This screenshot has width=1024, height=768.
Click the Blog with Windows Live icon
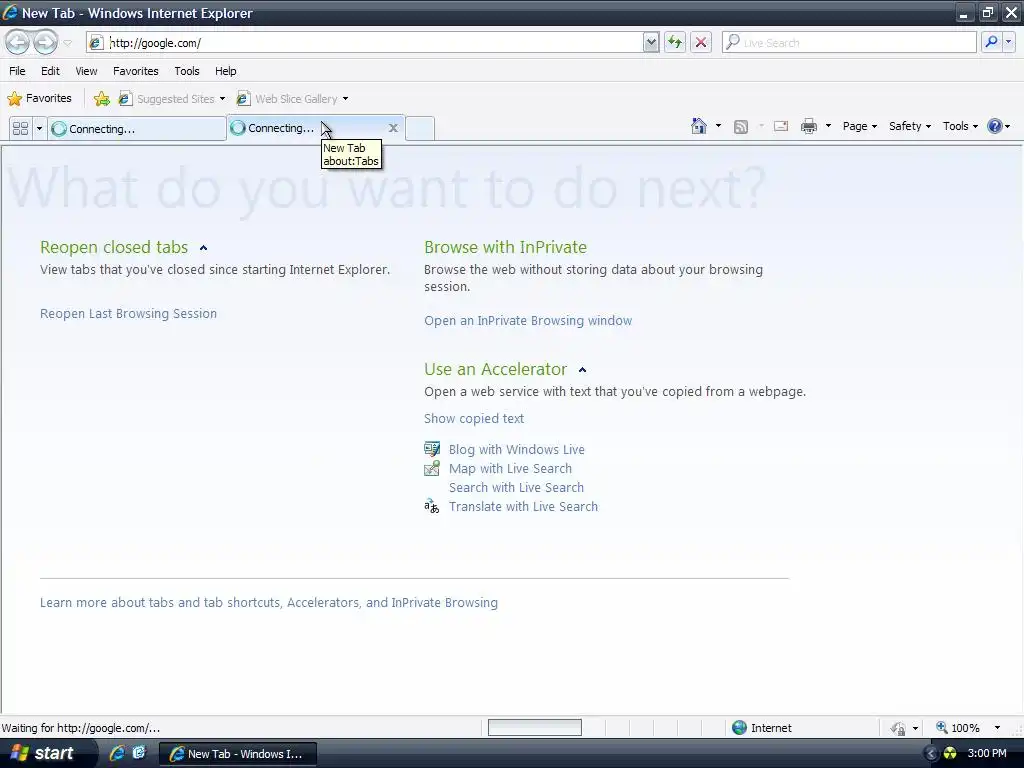click(432, 449)
